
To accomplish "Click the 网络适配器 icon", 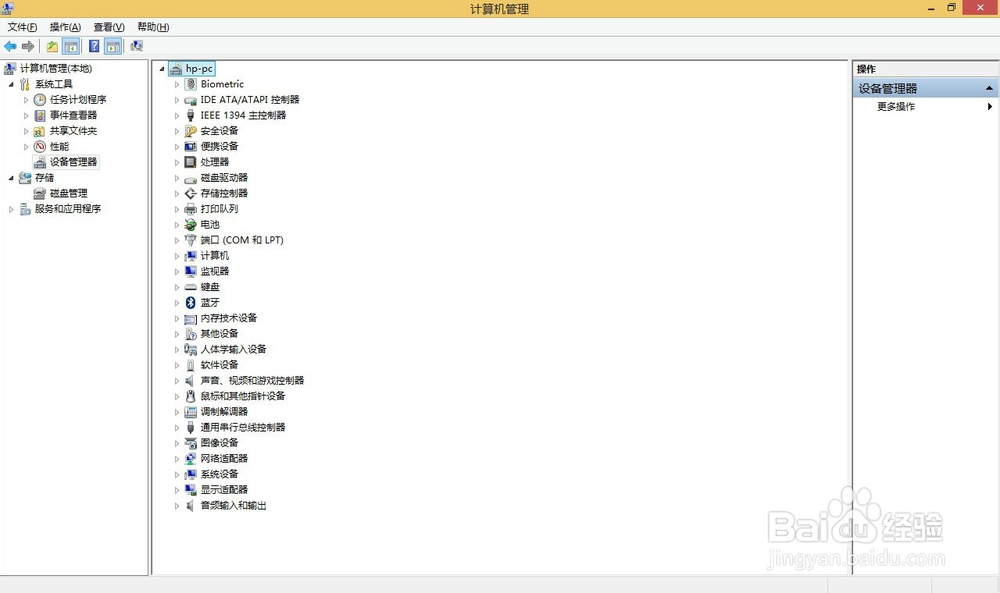I will pos(190,458).
